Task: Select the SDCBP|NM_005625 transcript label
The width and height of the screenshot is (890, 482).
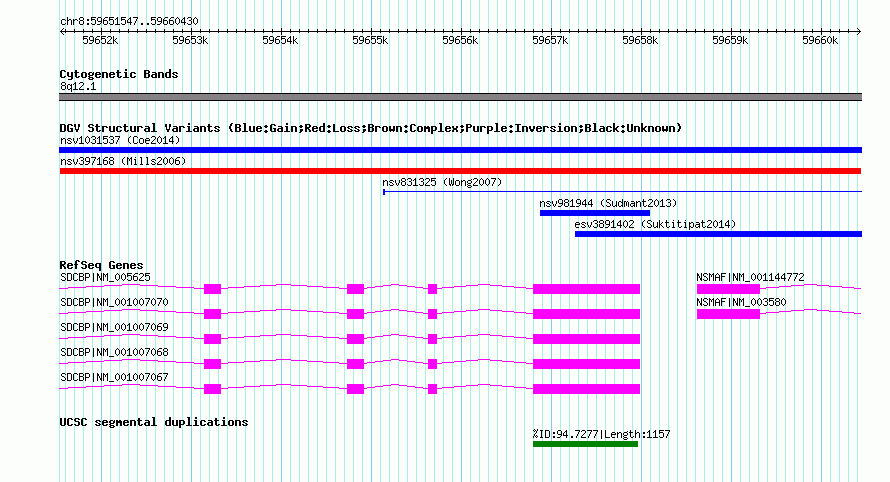Action: [x=106, y=278]
